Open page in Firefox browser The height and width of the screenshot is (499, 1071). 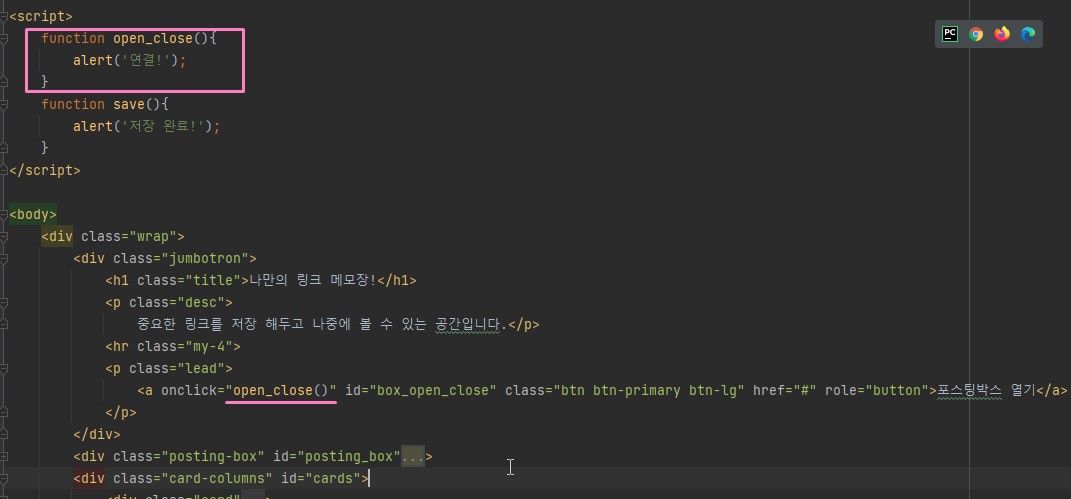pos(1002,34)
